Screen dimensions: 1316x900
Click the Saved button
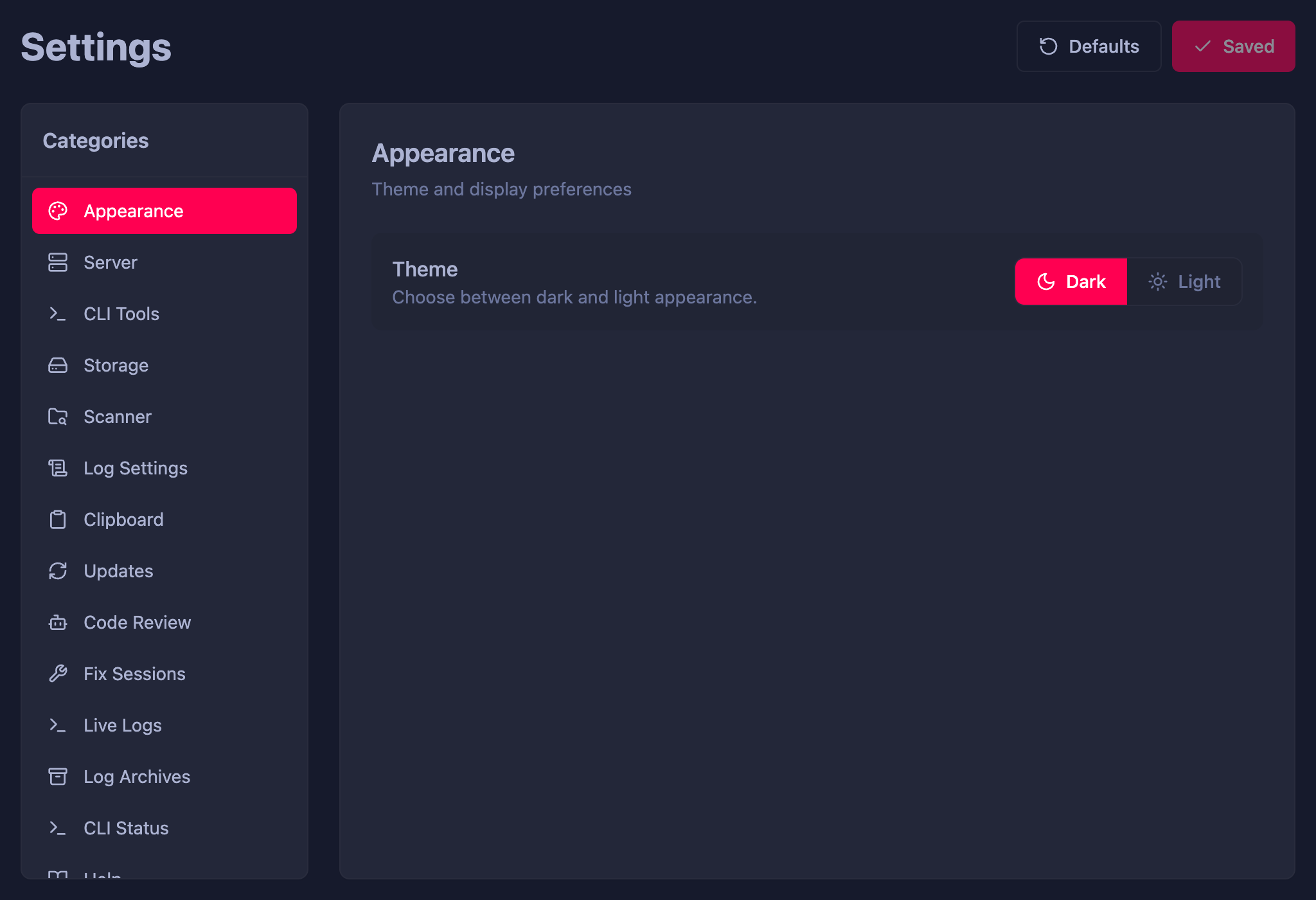(1233, 46)
